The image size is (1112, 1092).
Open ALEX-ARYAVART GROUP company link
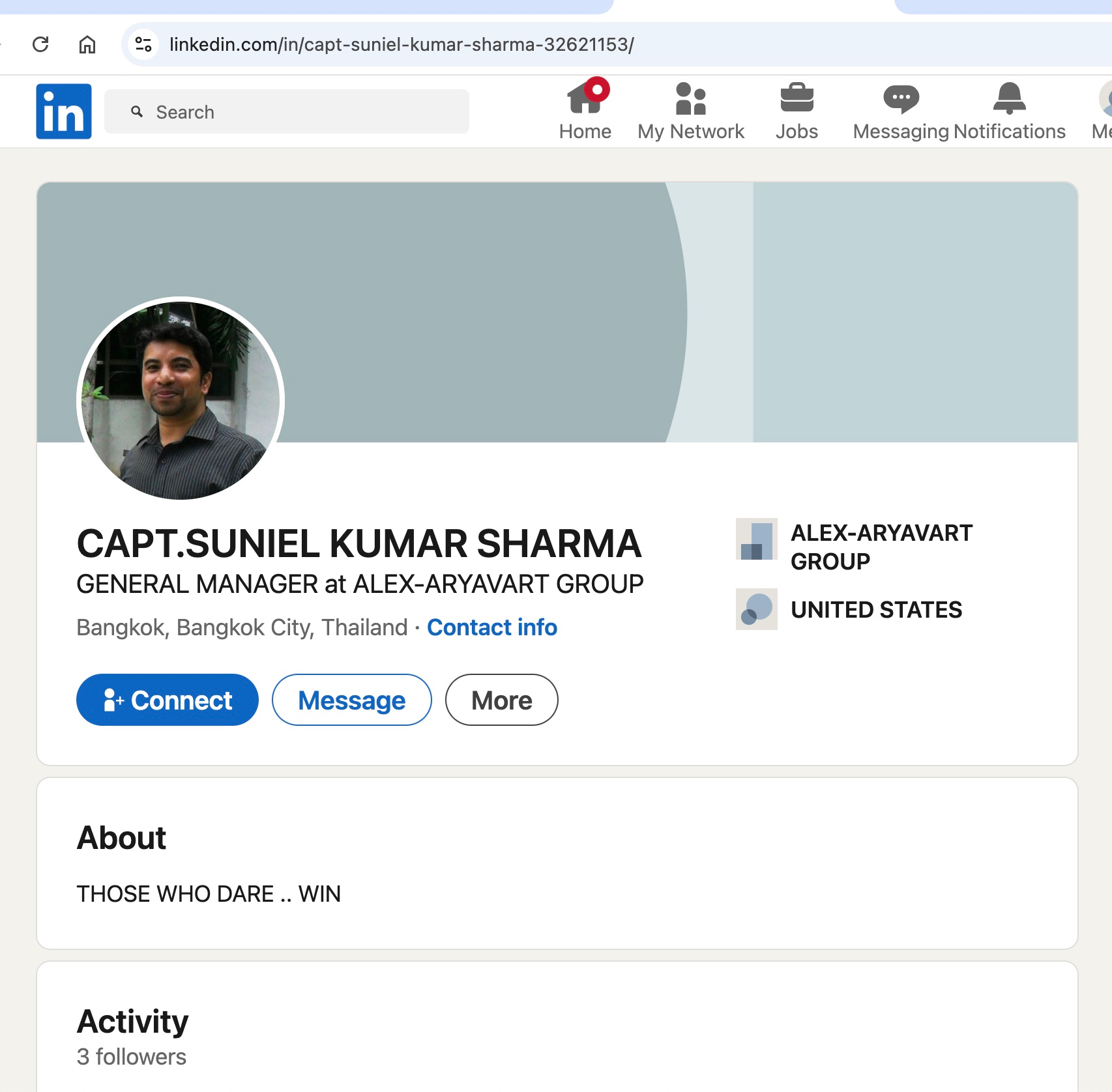point(881,547)
